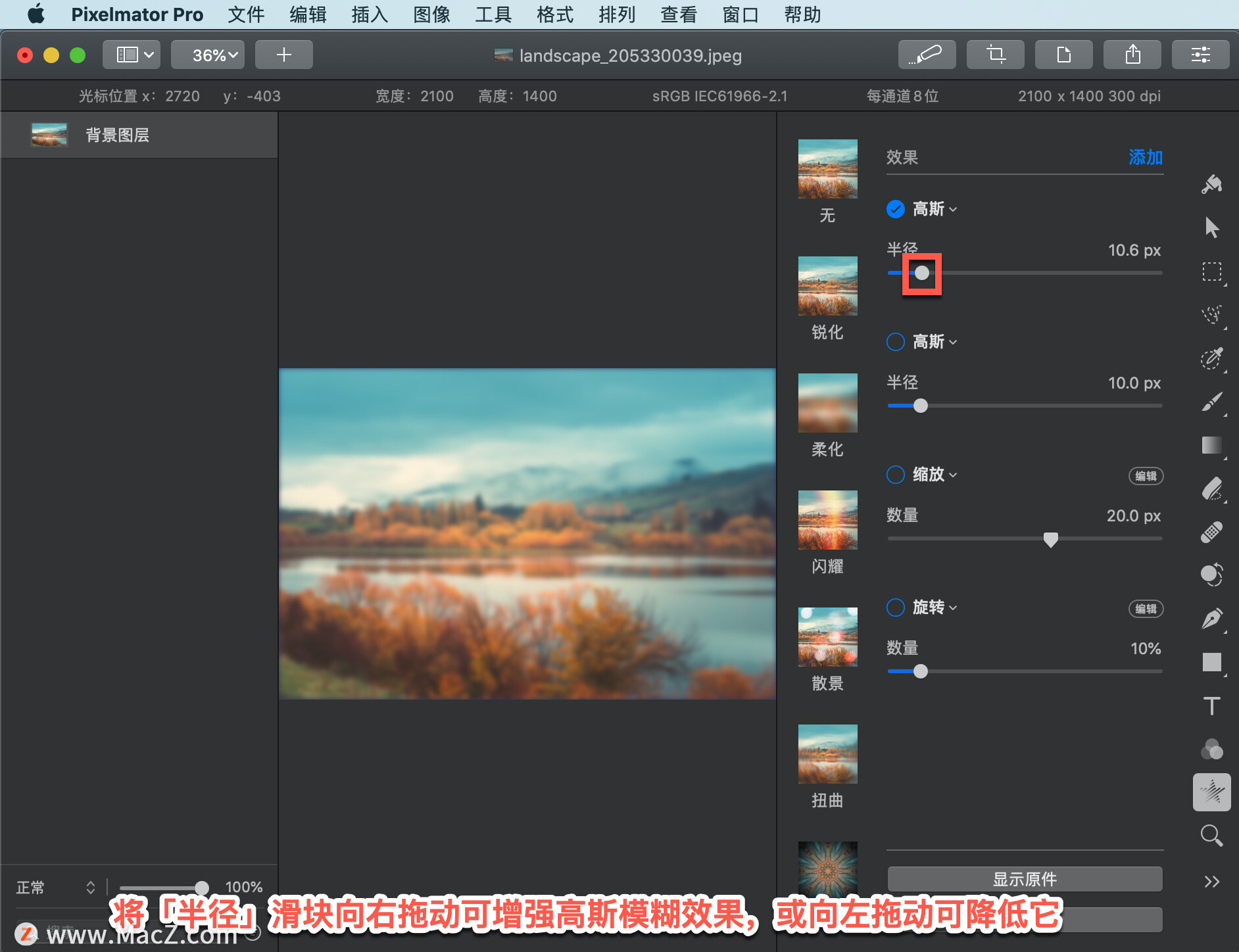This screenshot has height=952, width=1239.
Task: Open the 帮助 menu
Action: pos(802,14)
